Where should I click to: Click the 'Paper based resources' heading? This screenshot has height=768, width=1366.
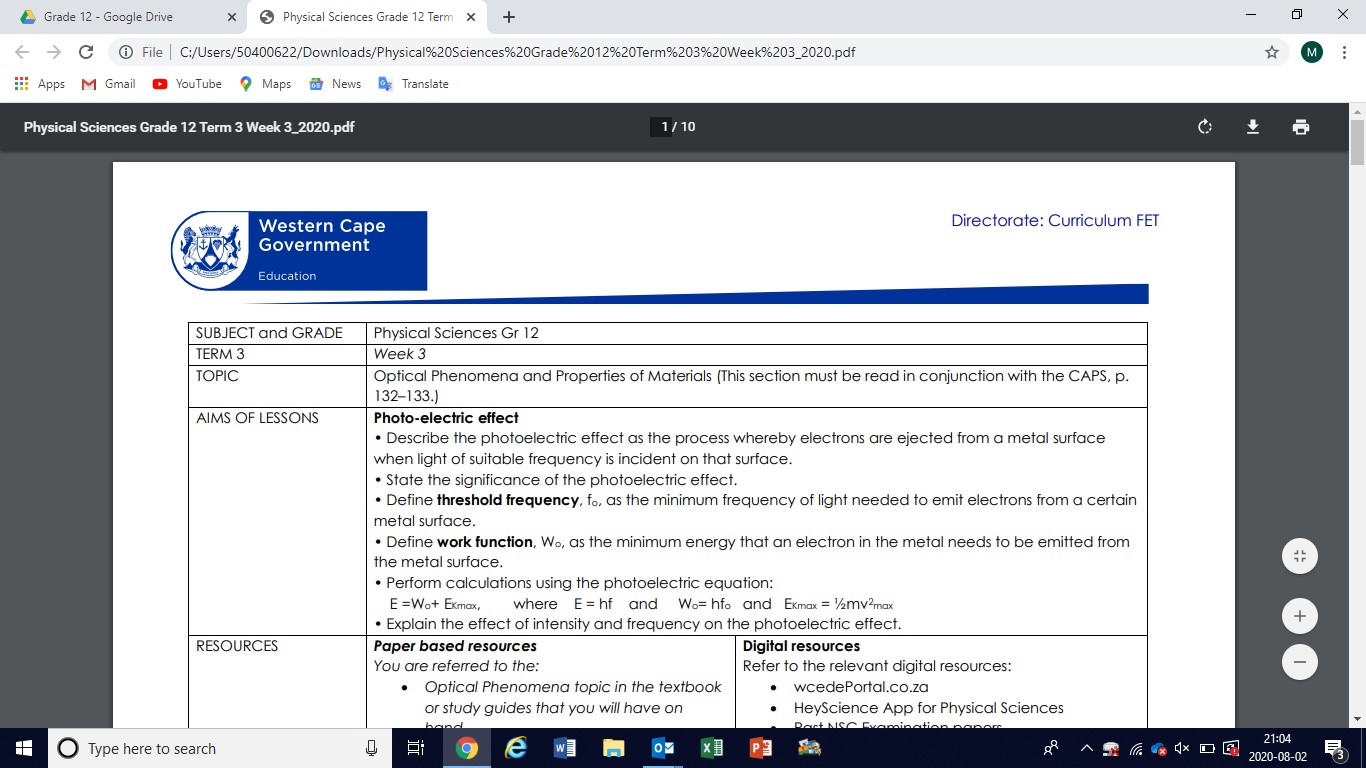(455, 646)
